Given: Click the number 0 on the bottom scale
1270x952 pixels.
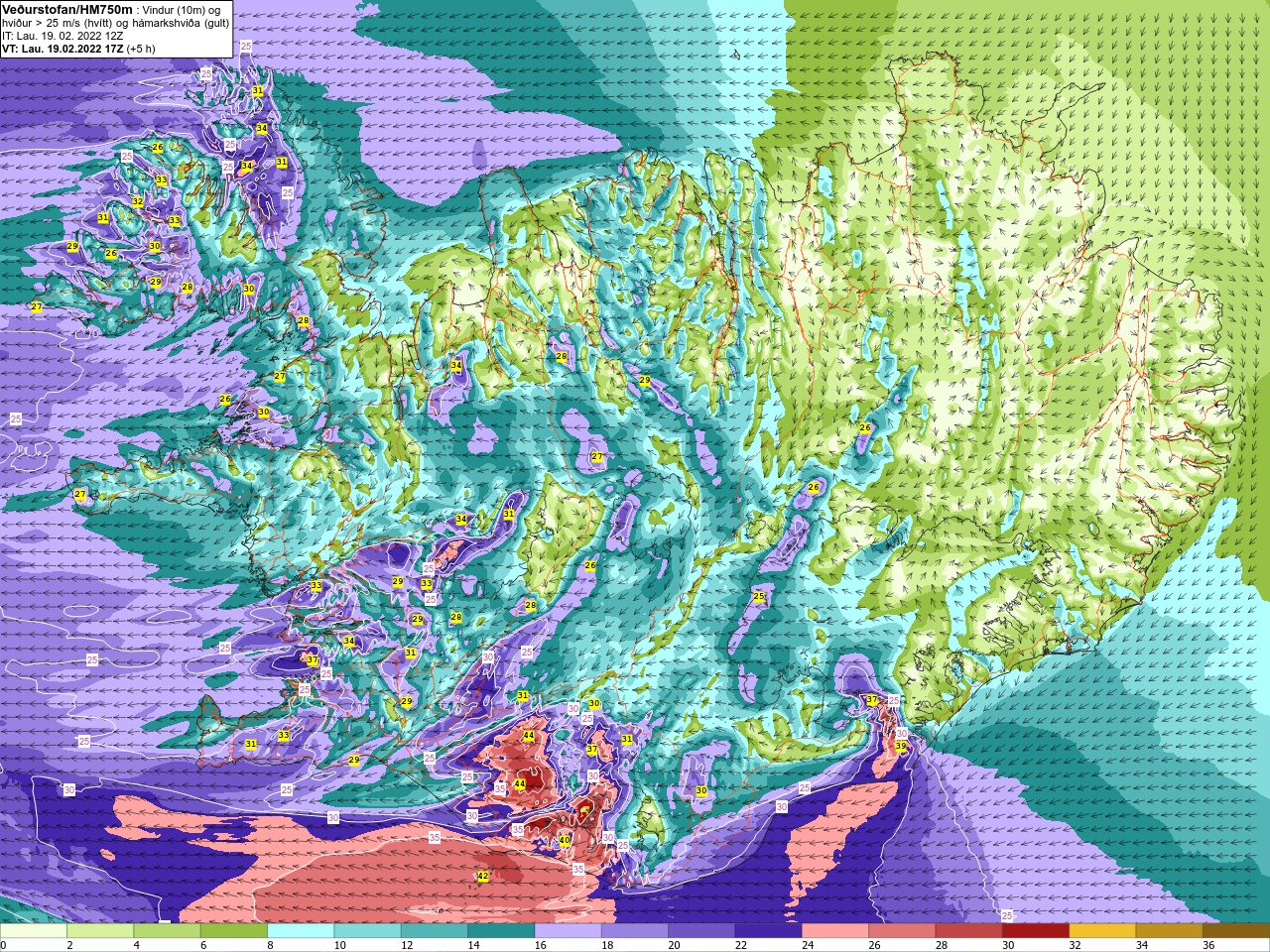Looking at the screenshot, I should (x=4, y=945).
